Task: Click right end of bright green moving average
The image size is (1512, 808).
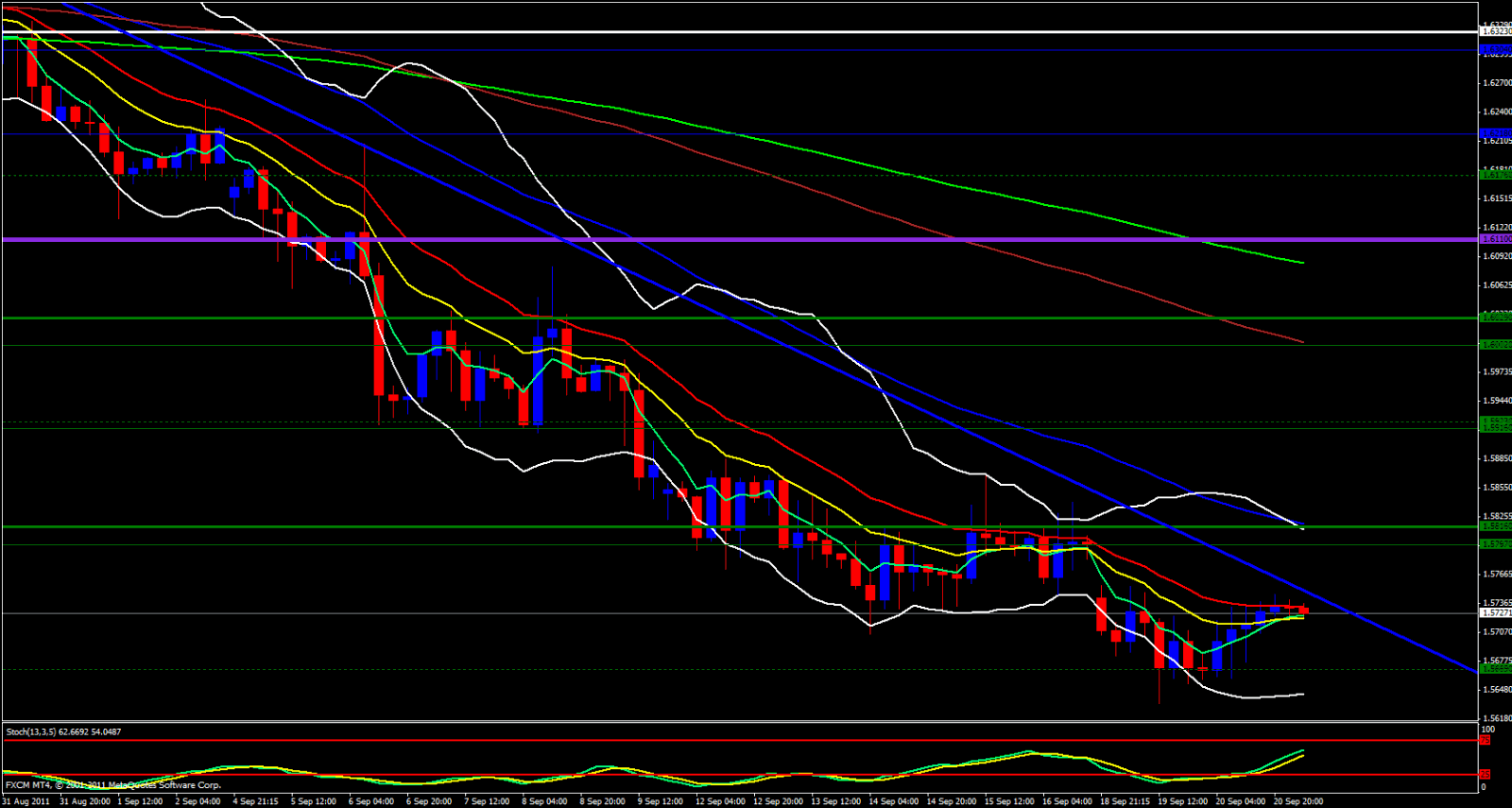Action: click(x=1303, y=263)
